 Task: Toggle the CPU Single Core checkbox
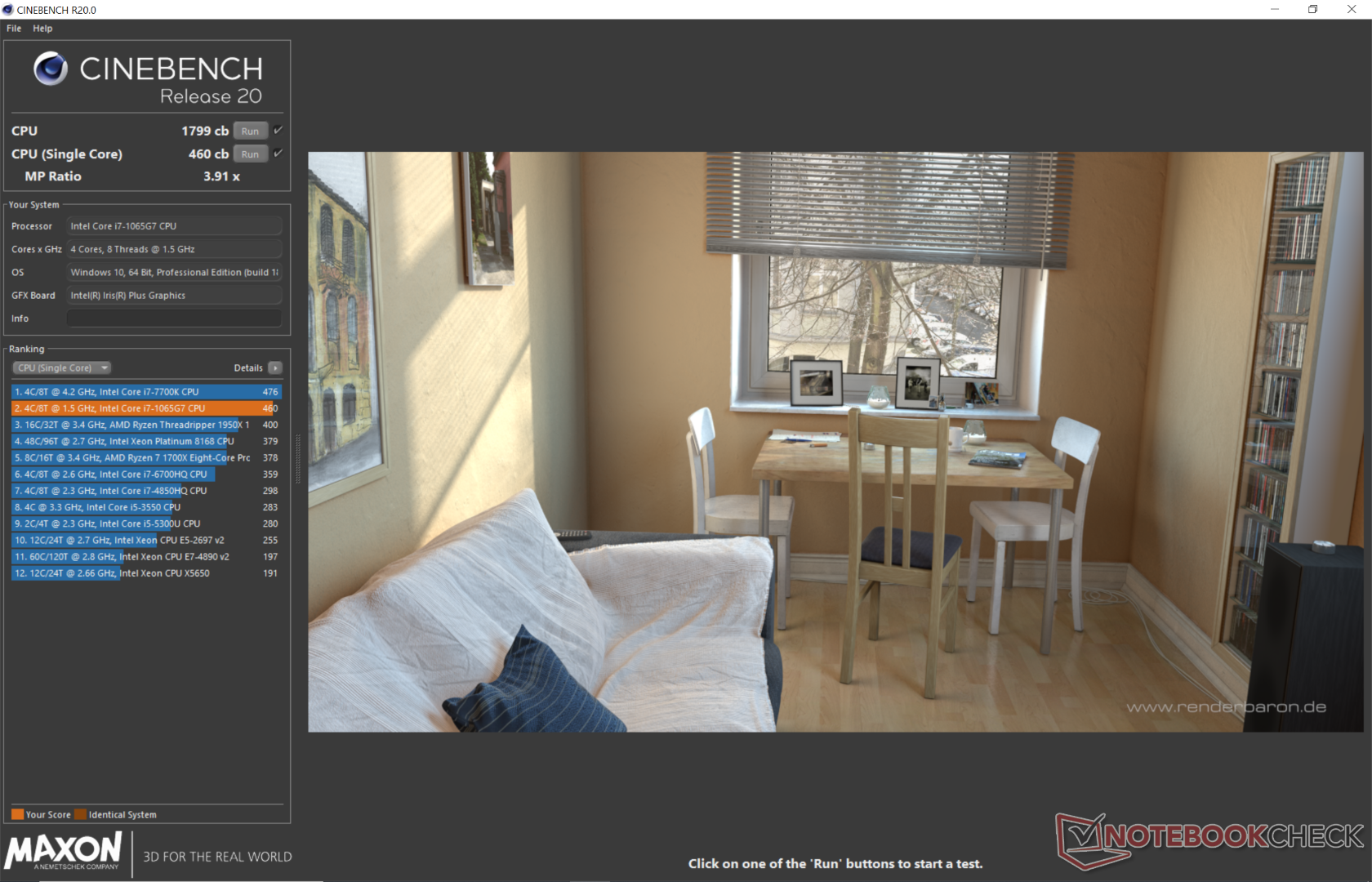click(x=278, y=153)
